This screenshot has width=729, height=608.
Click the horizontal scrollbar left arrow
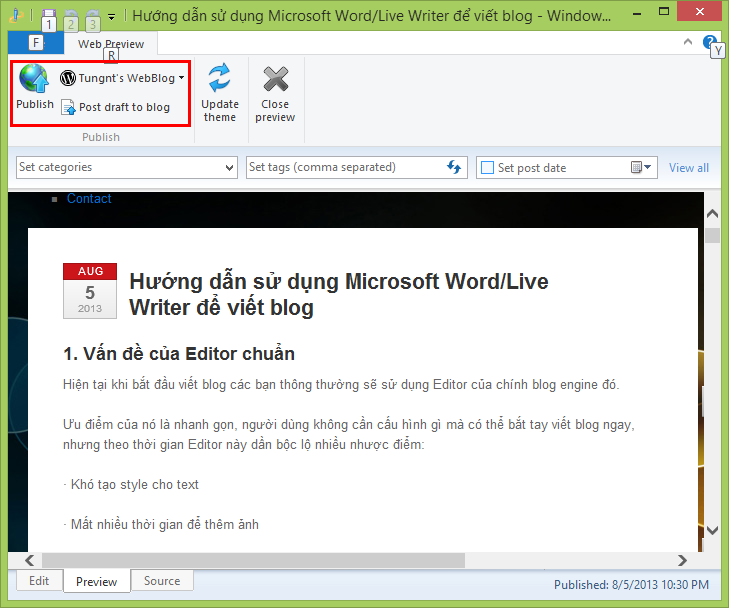(x=30, y=560)
